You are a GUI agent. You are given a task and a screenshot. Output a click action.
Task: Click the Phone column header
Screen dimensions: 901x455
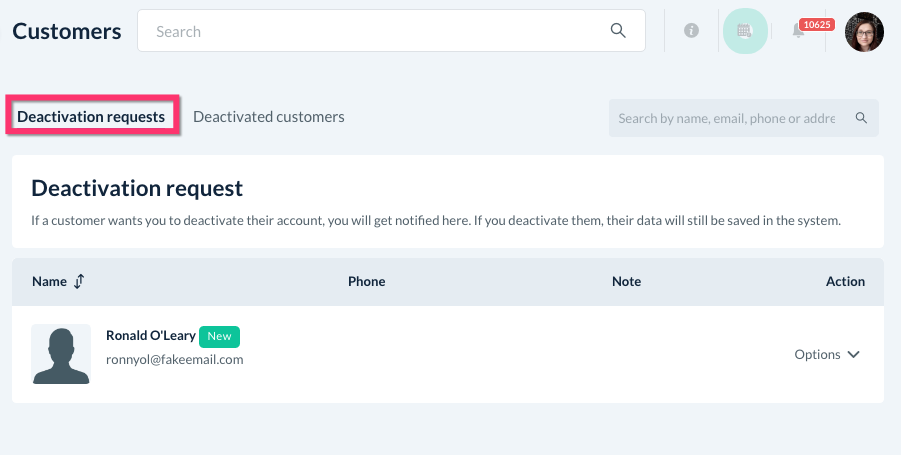coord(366,282)
